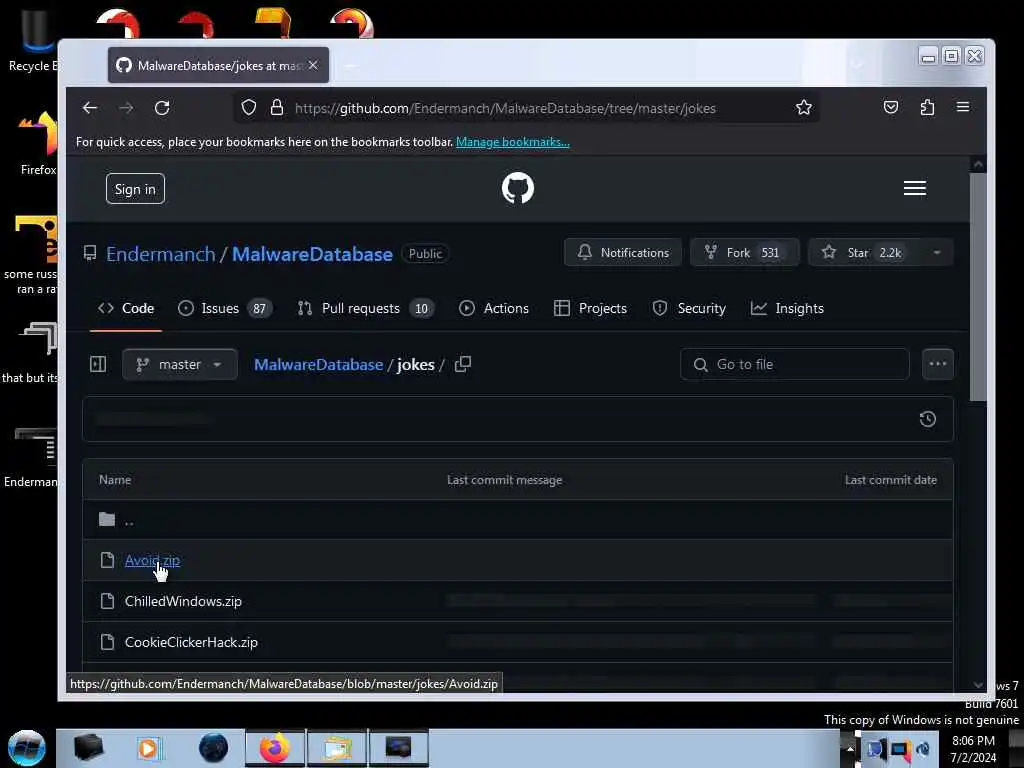The width and height of the screenshot is (1024, 768).
Task: Open the Endermanch owner profile link
Action: [161, 254]
